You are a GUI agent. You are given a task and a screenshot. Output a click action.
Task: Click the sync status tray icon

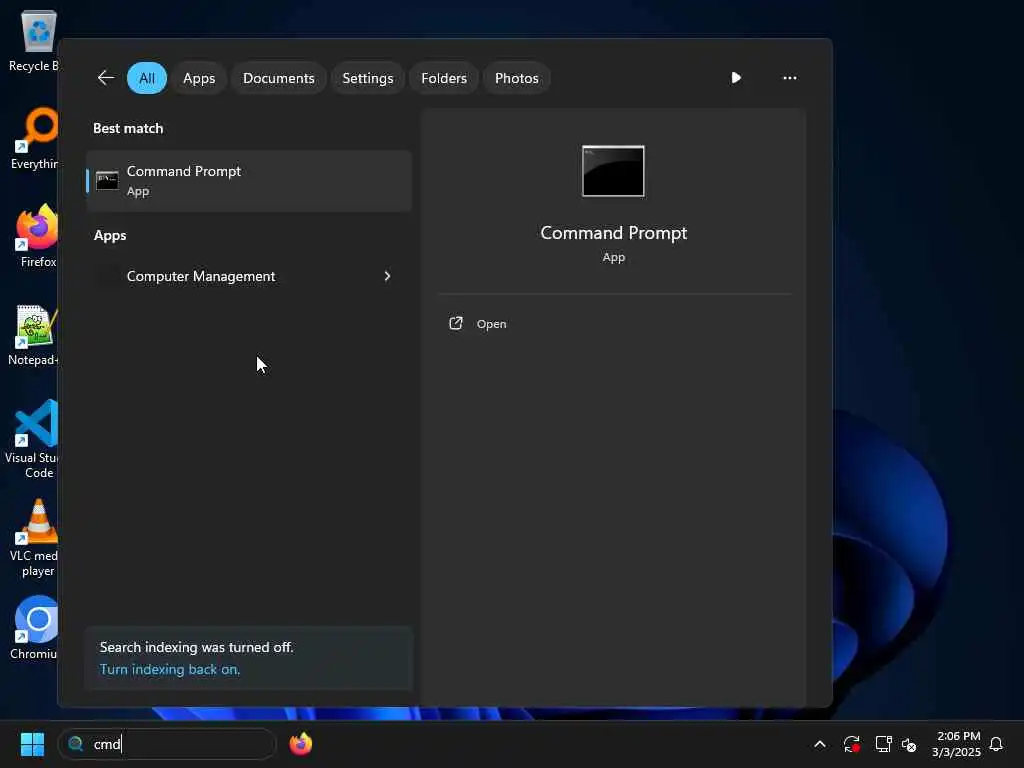click(852, 744)
